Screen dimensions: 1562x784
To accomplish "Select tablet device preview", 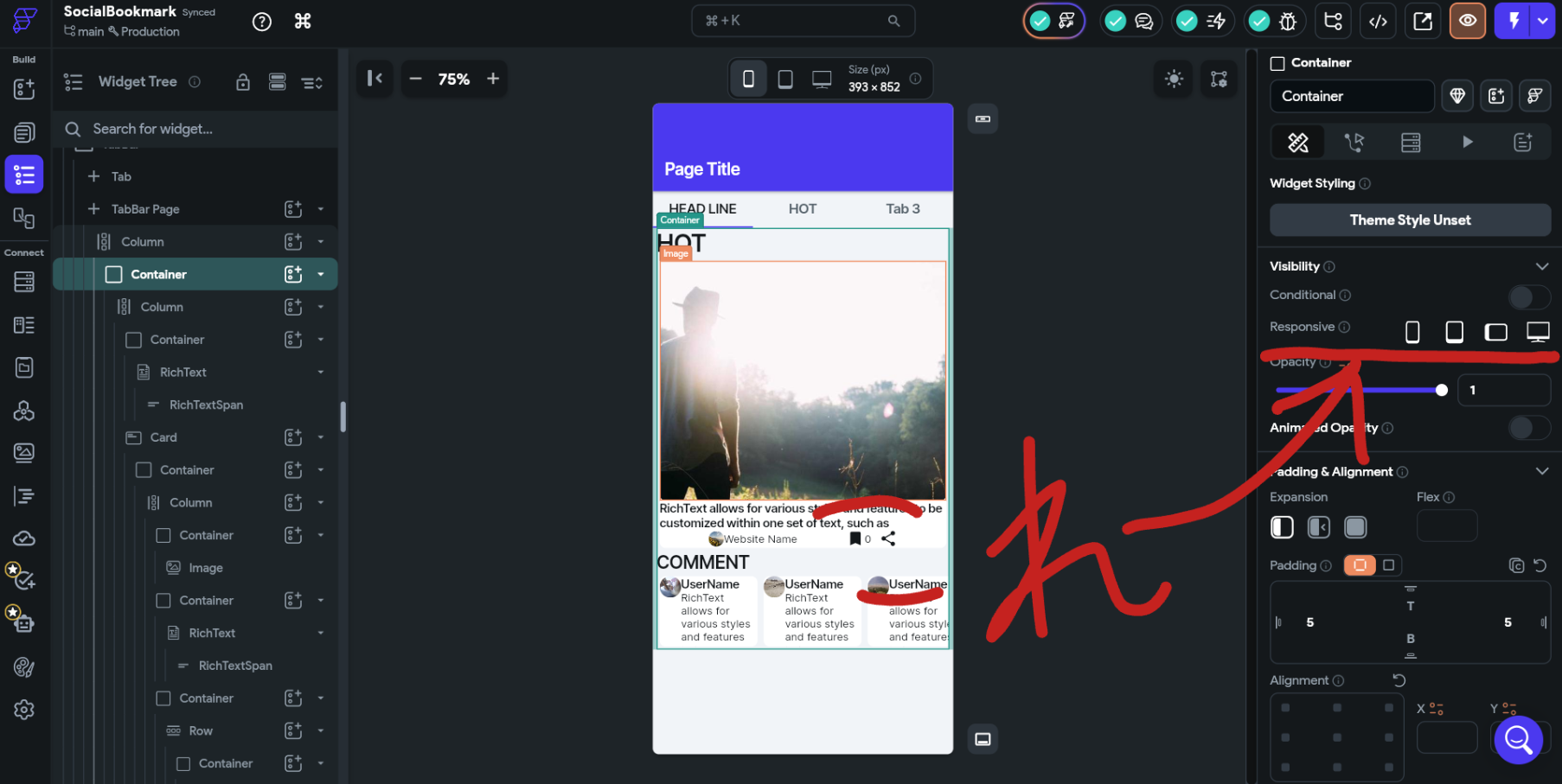I will tap(785, 79).
